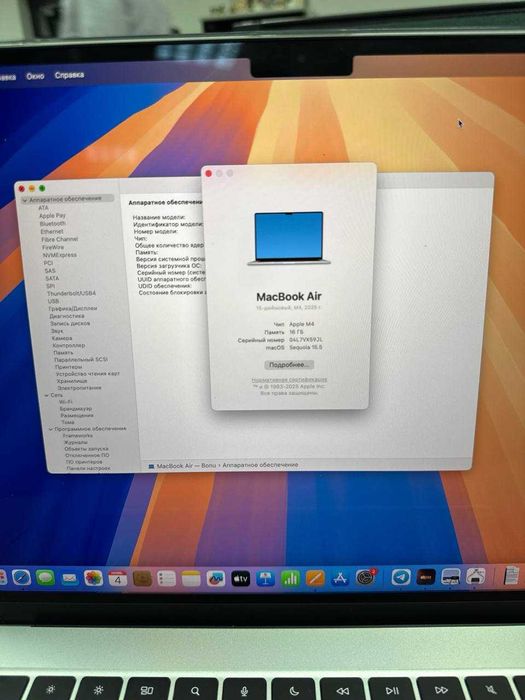Select Отключенное ПО in the sidebar
Screen dimensions: 525x700
(x=87, y=455)
